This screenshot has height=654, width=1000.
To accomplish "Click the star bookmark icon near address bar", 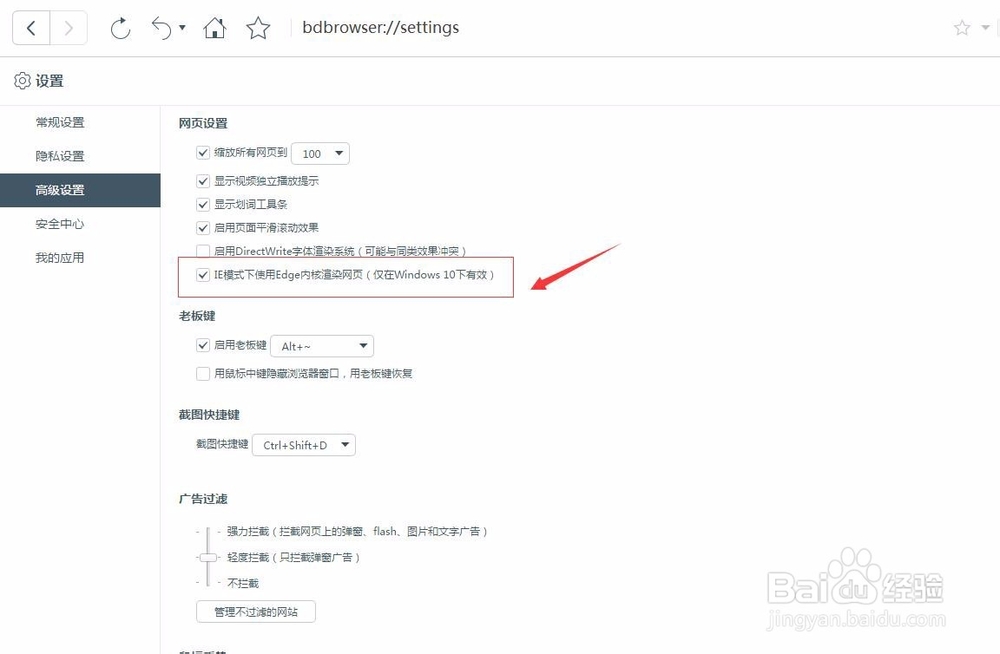I will pos(258,28).
